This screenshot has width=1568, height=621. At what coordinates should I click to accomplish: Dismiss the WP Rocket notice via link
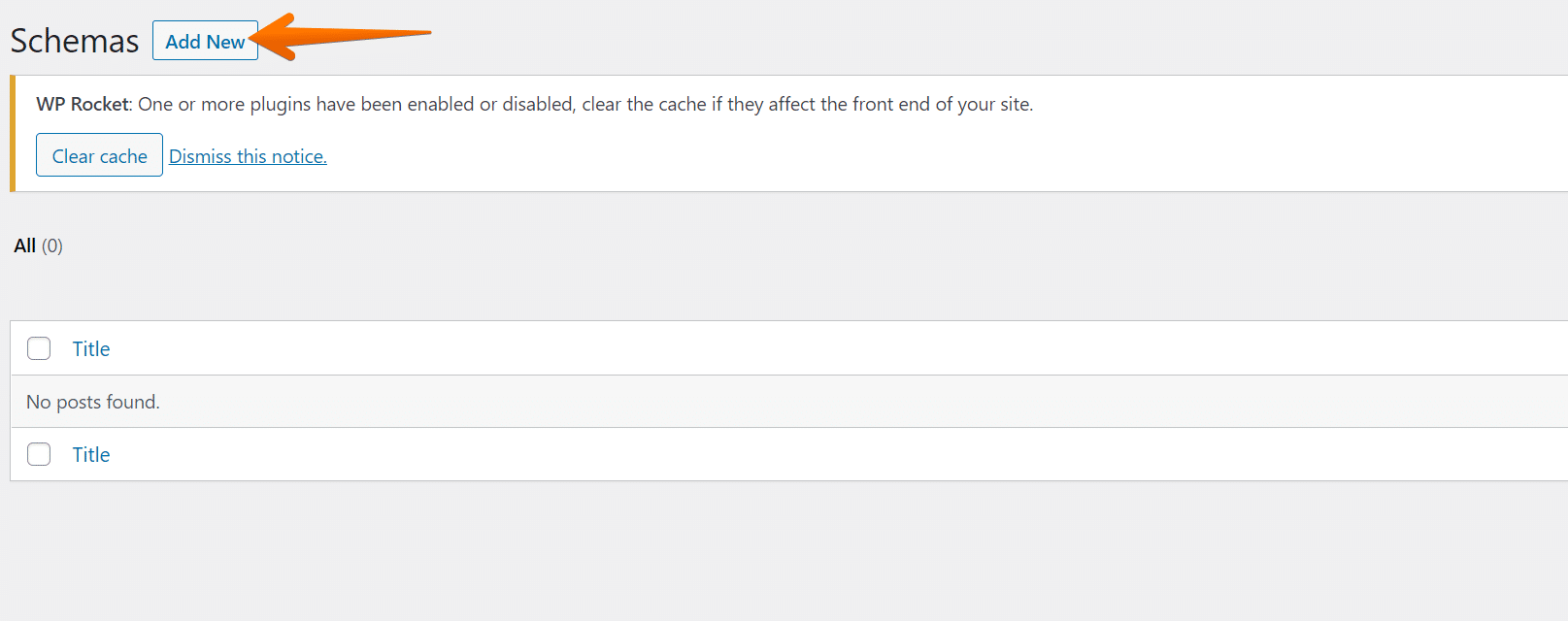pyautogui.click(x=248, y=156)
